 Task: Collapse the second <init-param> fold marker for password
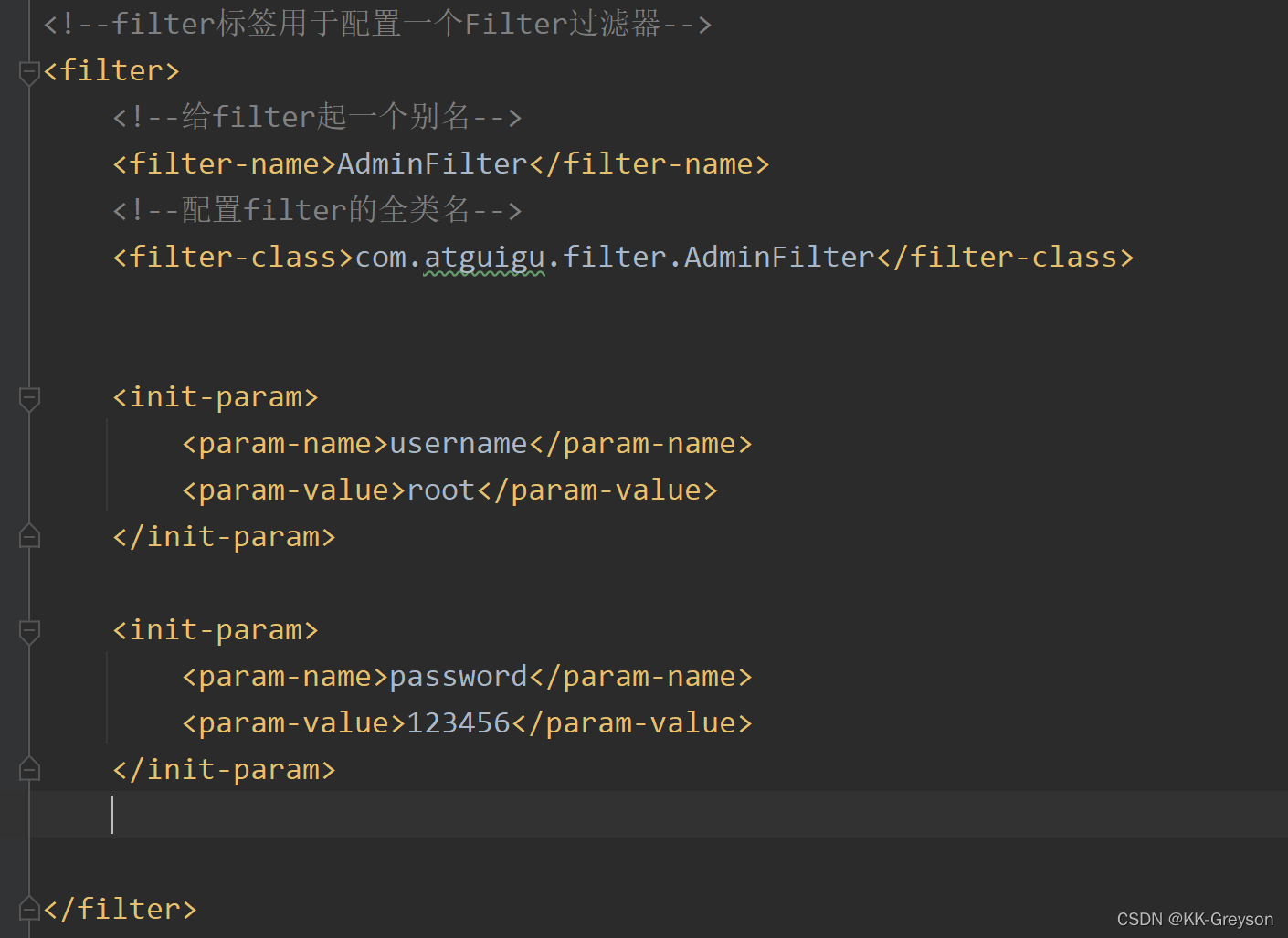[x=29, y=631]
